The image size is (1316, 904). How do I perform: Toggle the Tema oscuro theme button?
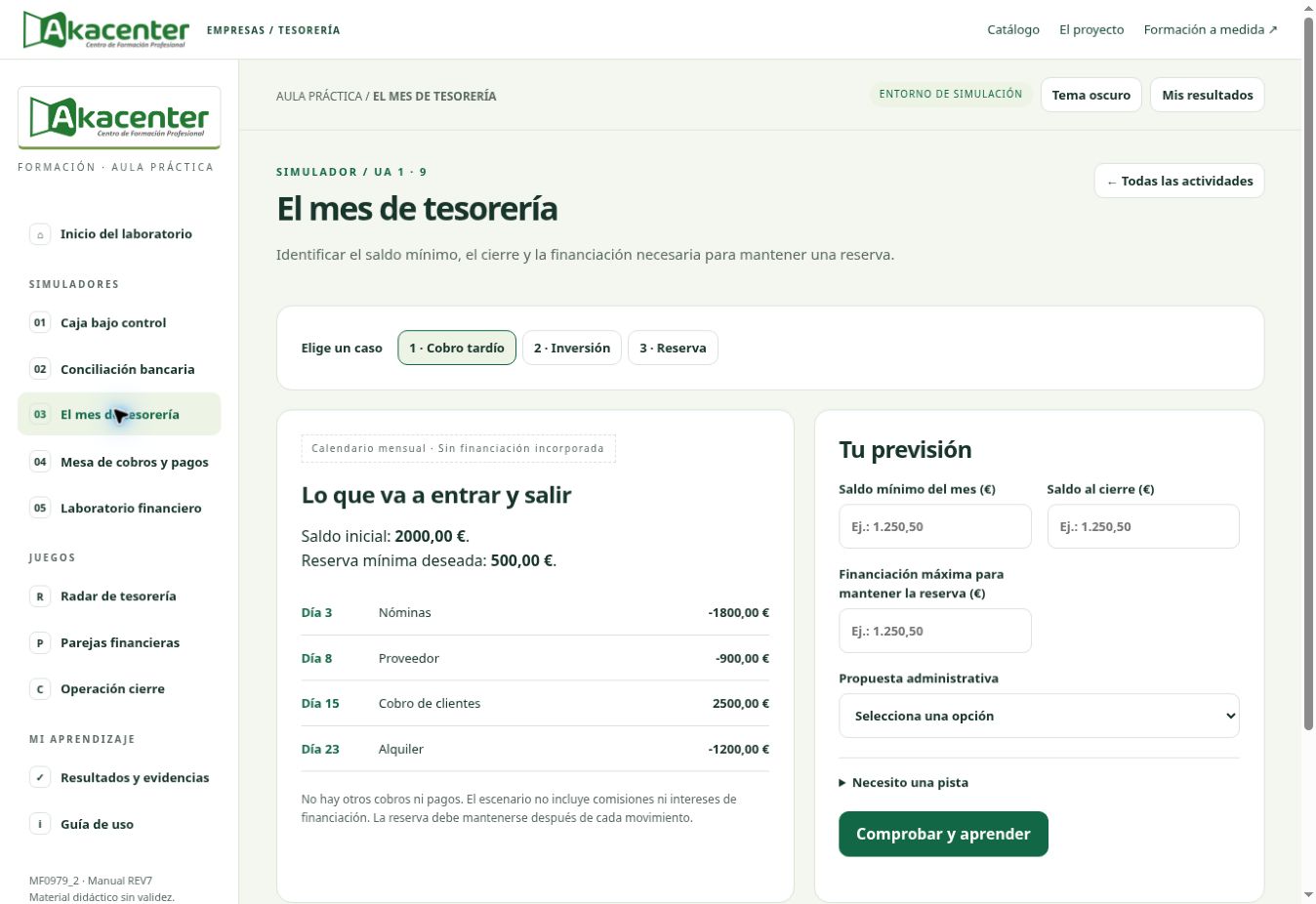click(1090, 95)
